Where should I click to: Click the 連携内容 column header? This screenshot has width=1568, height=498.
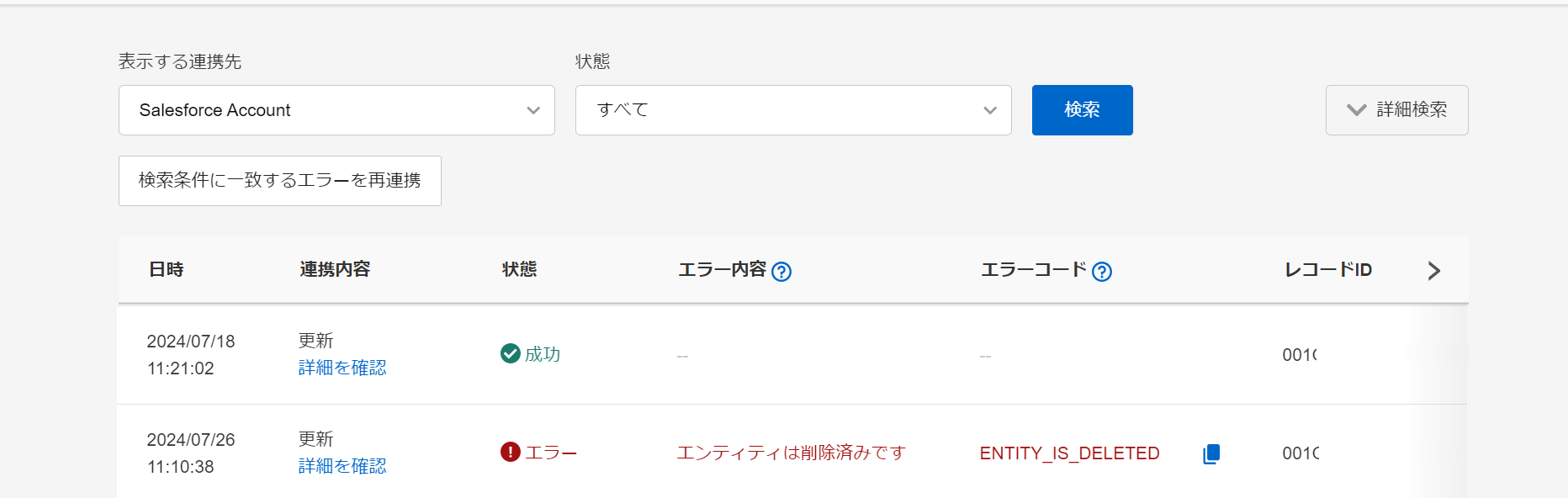pyautogui.click(x=335, y=269)
